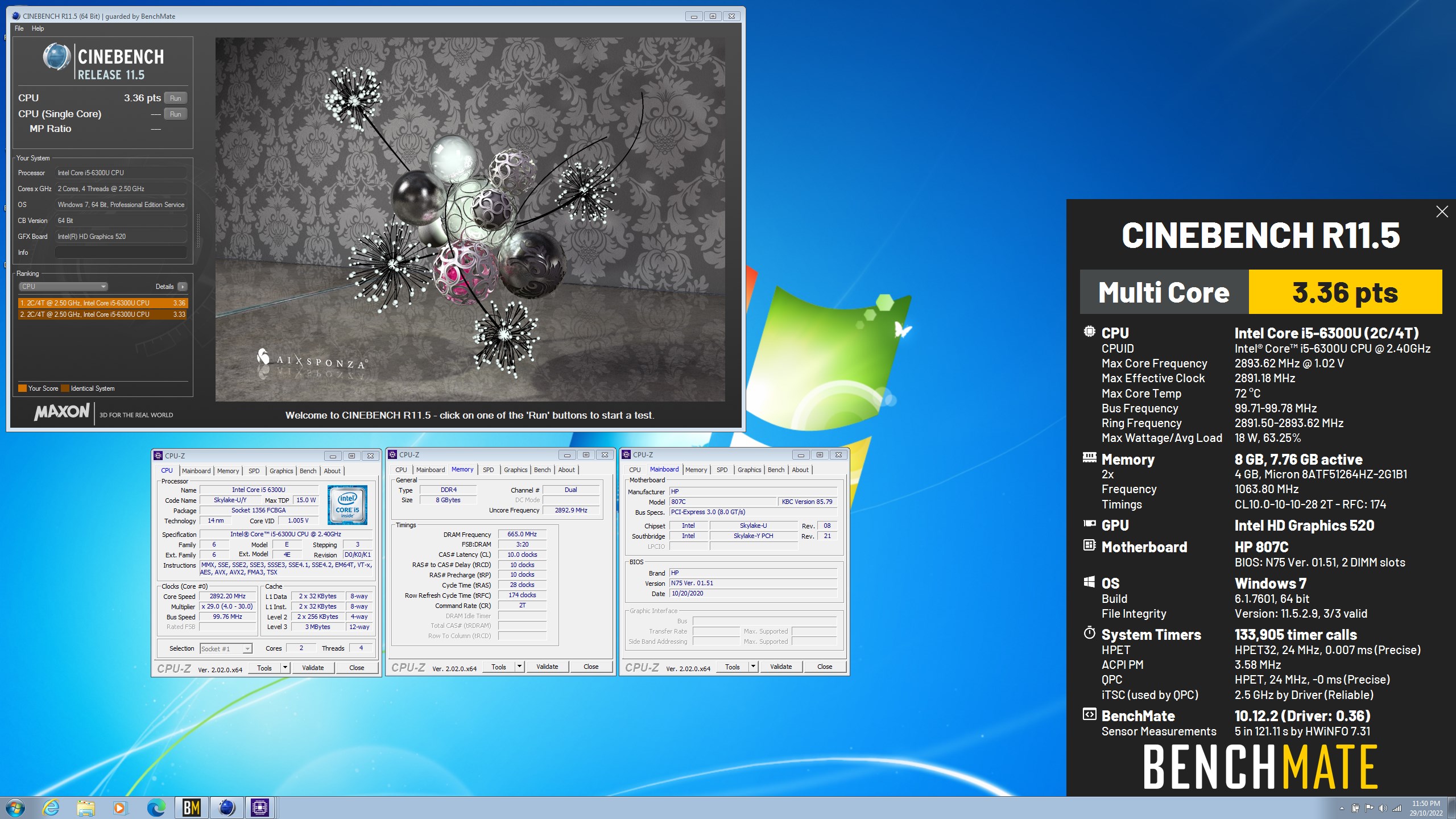Click Processor field 'Intel Core i5-6300U CPU'
1456x819 pixels.
(121, 173)
